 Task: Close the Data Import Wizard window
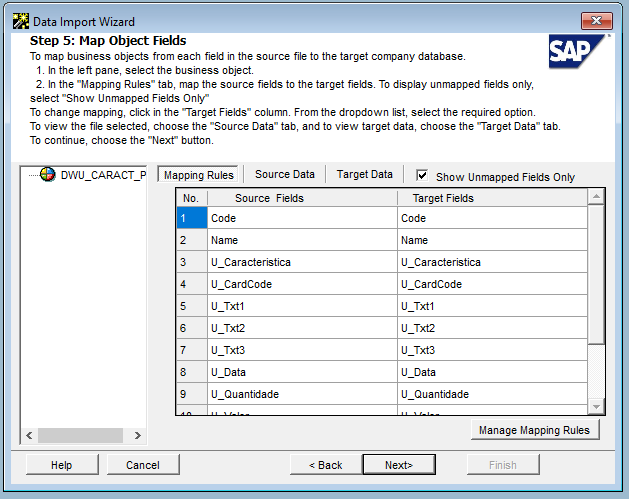tap(597, 21)
